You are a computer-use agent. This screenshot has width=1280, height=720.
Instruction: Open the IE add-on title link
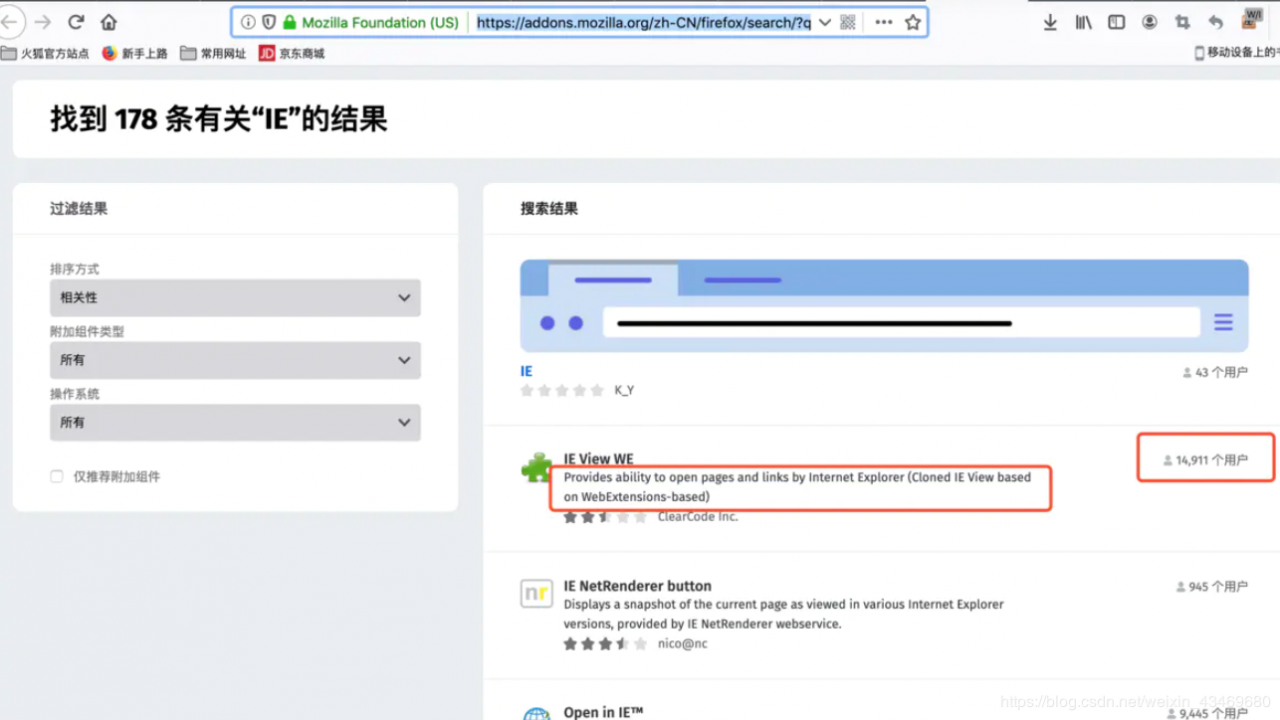(x=526, y=371)
